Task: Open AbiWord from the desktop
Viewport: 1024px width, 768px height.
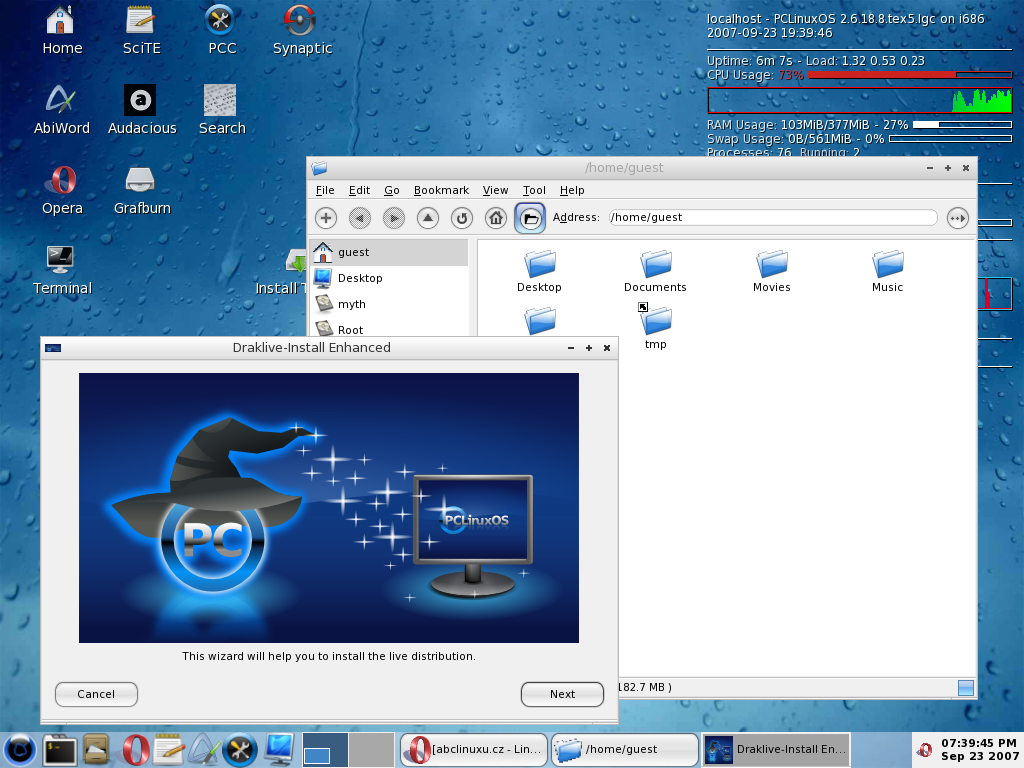Action: (61, 110)
